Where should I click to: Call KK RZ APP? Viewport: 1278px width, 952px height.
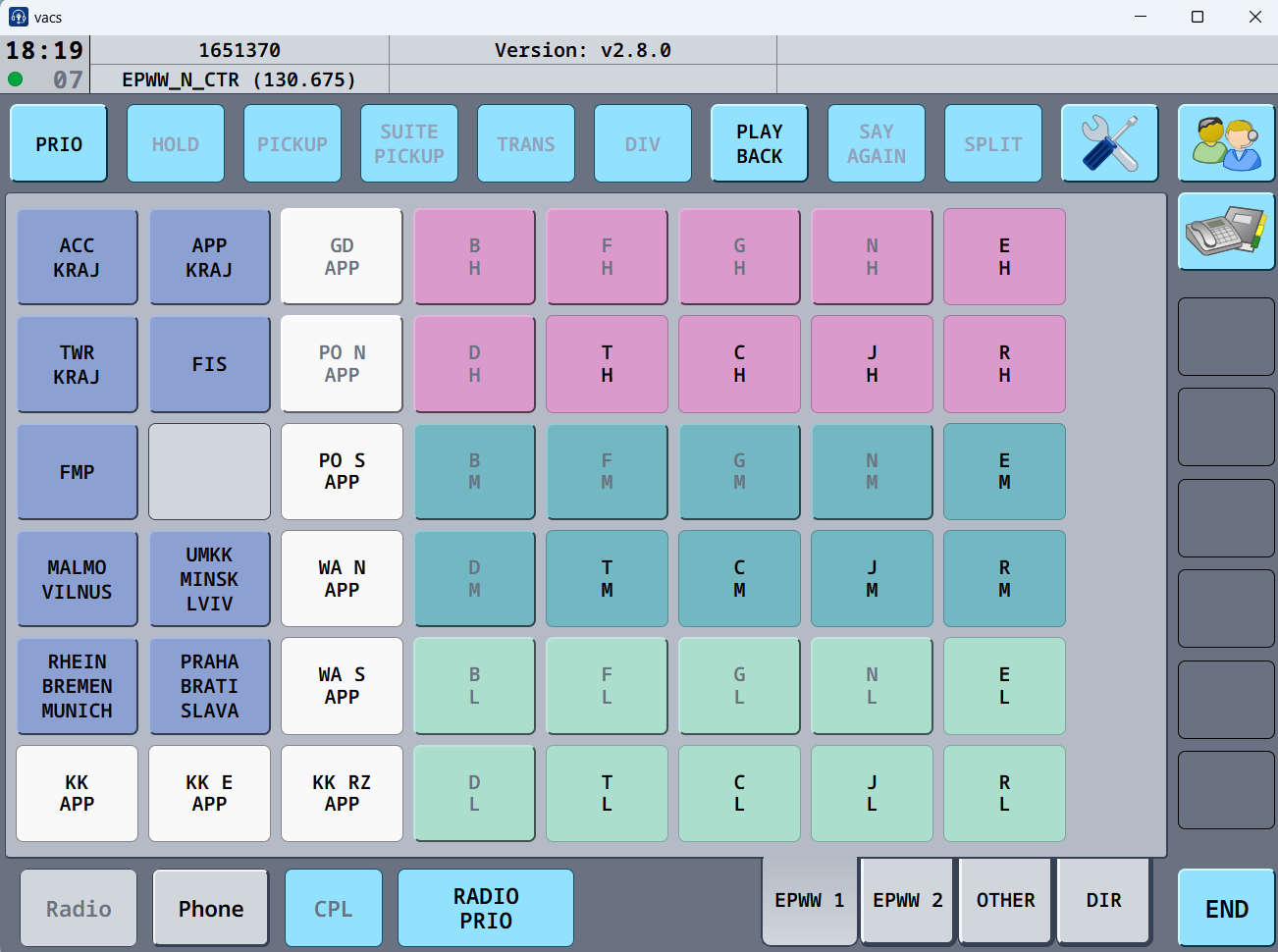(343, 793)
